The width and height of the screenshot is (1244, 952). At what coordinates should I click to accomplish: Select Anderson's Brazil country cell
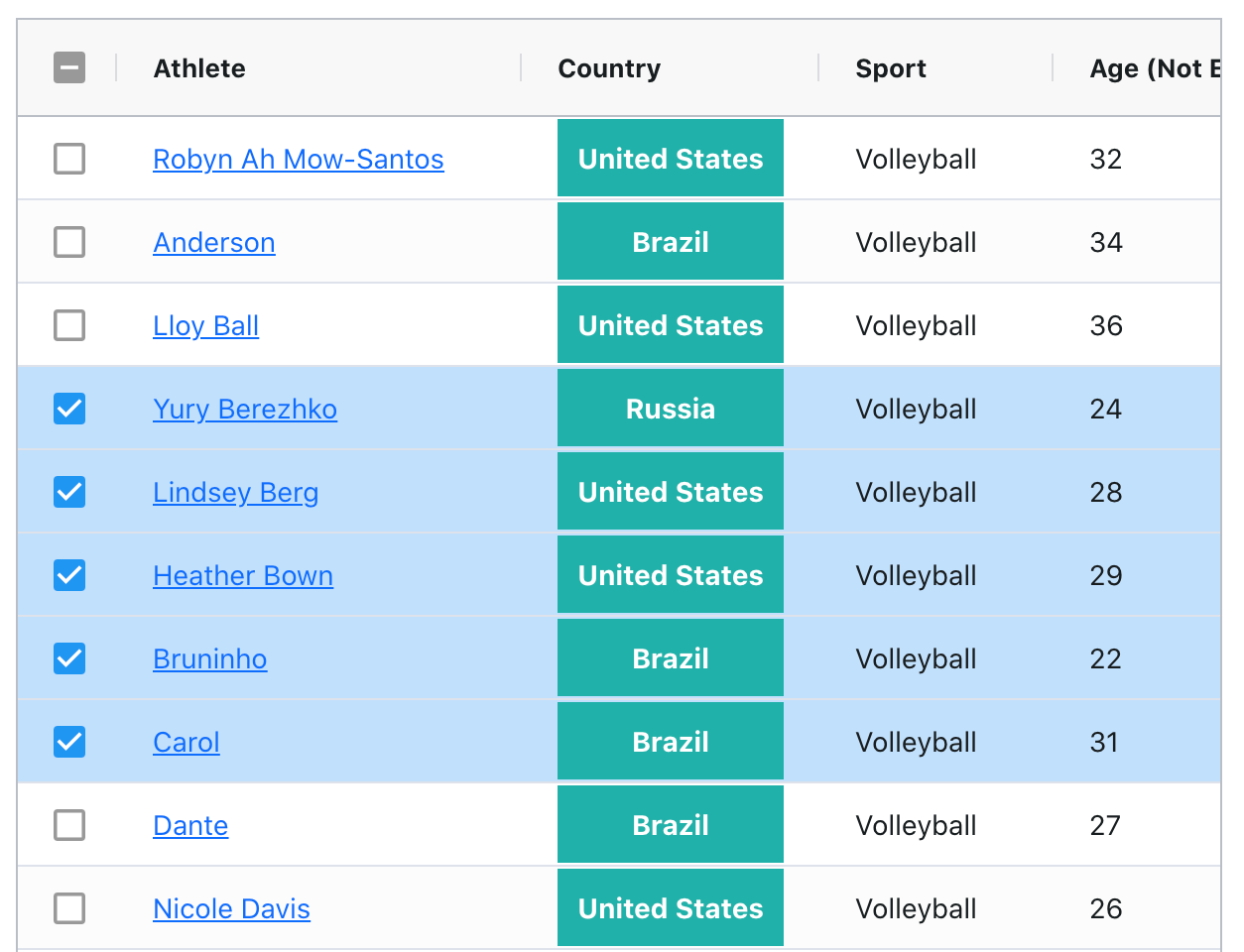671,242
